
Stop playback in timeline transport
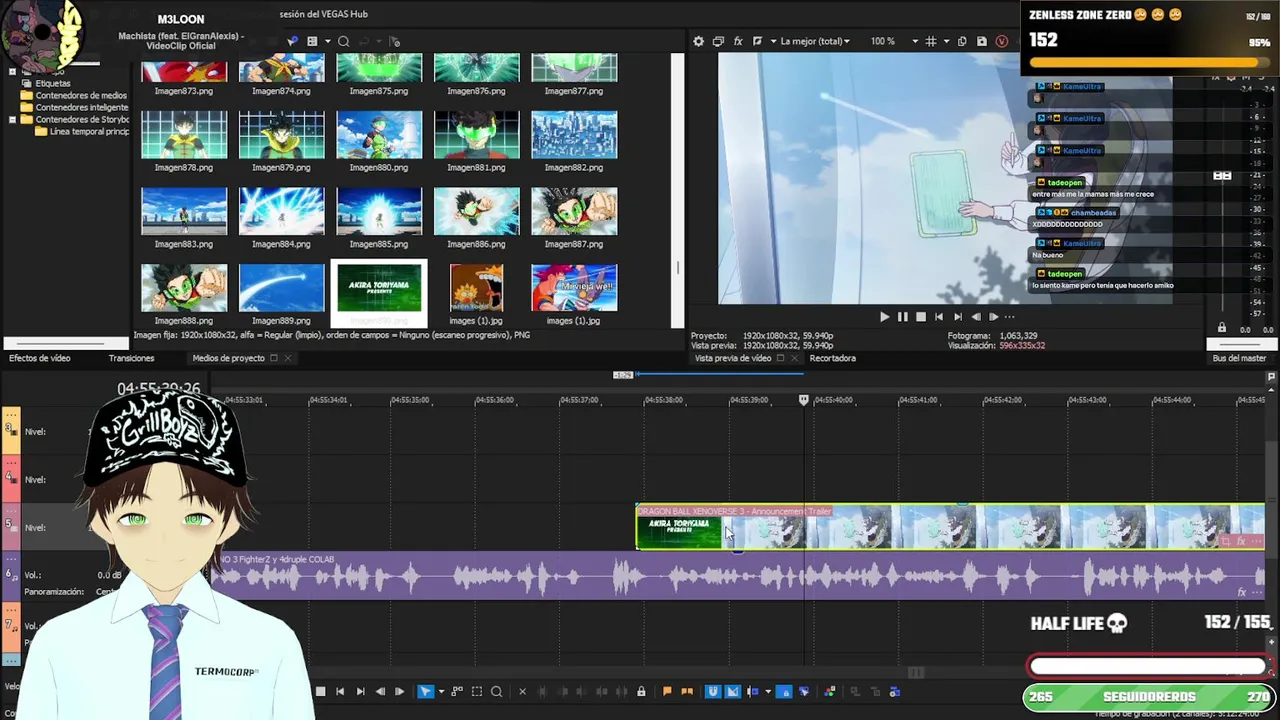click(x=320, y=691)
